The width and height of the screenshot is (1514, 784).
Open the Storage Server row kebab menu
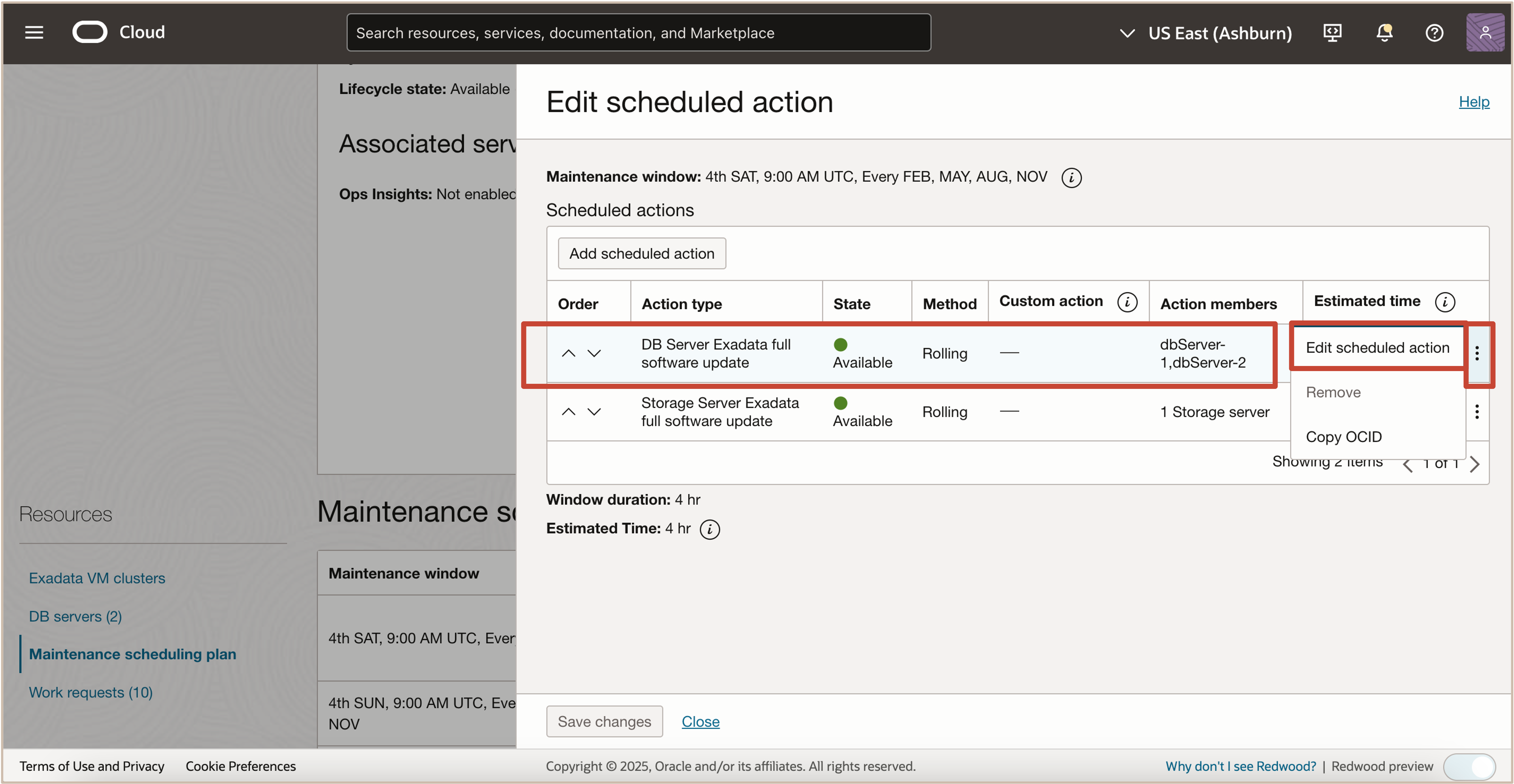tap(1478, 412)
